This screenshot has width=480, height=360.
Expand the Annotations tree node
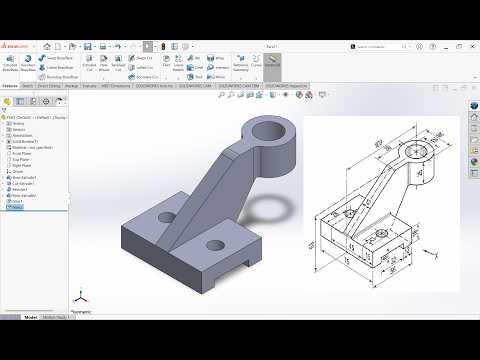(x=3, y=136)
